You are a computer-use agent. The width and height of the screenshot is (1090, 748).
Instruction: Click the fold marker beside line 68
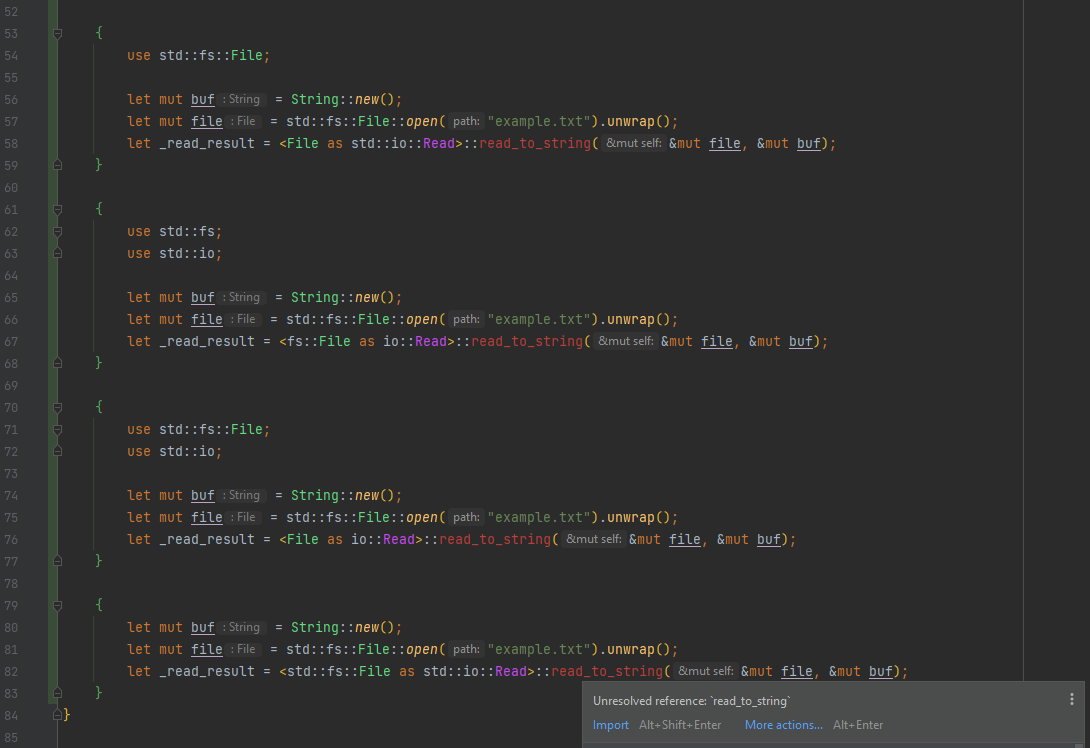pos(57,363)
